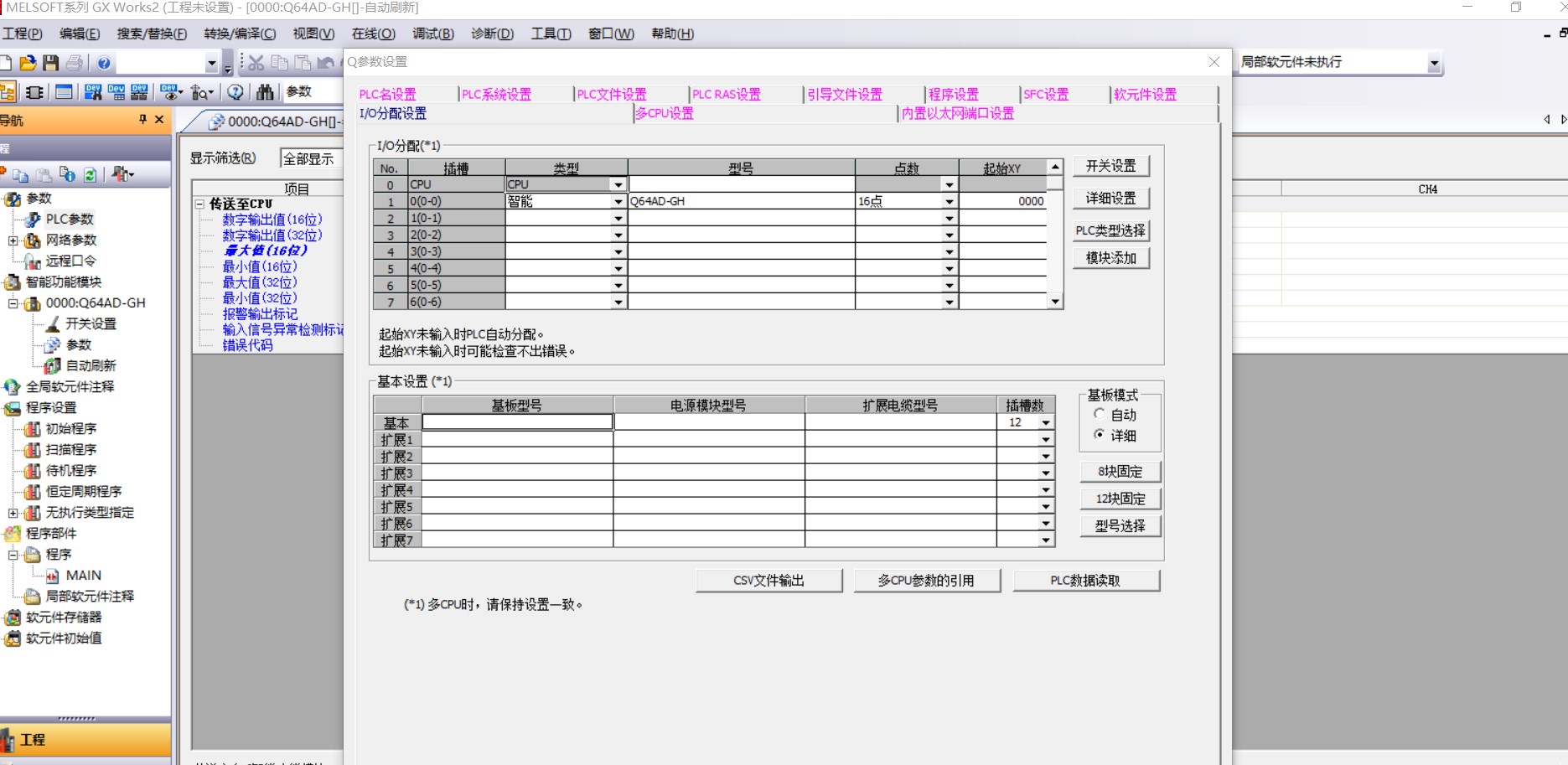Open the 在线(O) menu

point(373,34)
